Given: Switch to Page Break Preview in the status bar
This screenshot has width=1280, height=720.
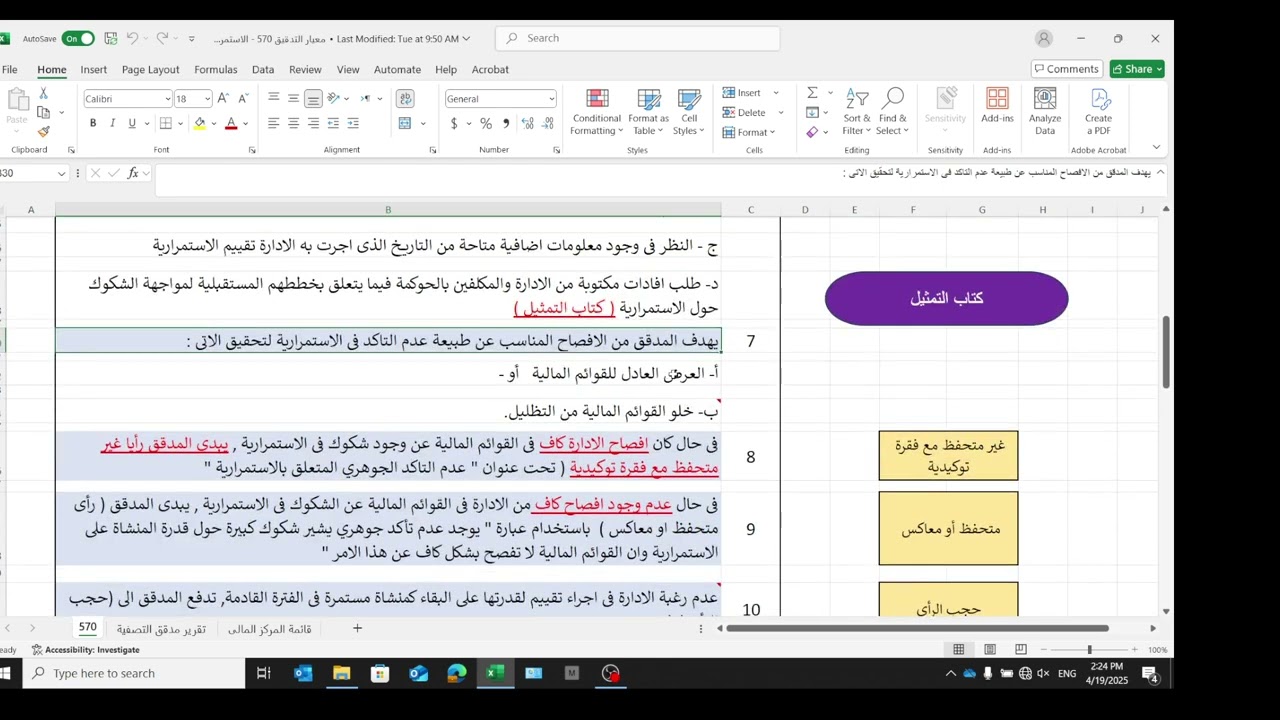Looking at the screenshot, I should coord(1020,649).
